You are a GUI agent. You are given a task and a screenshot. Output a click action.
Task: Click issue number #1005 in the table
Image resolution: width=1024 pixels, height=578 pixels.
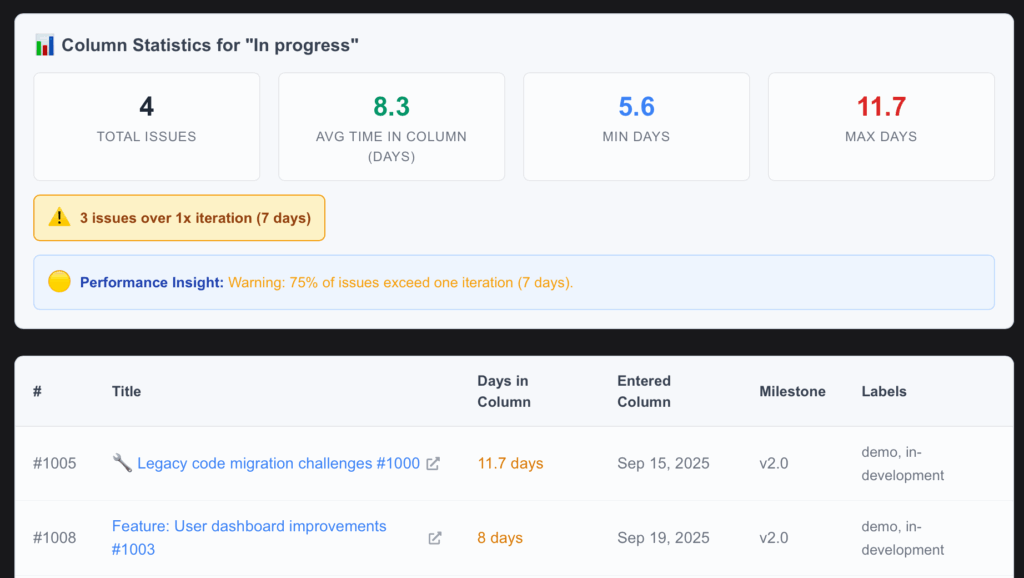[x=54, y=463]
